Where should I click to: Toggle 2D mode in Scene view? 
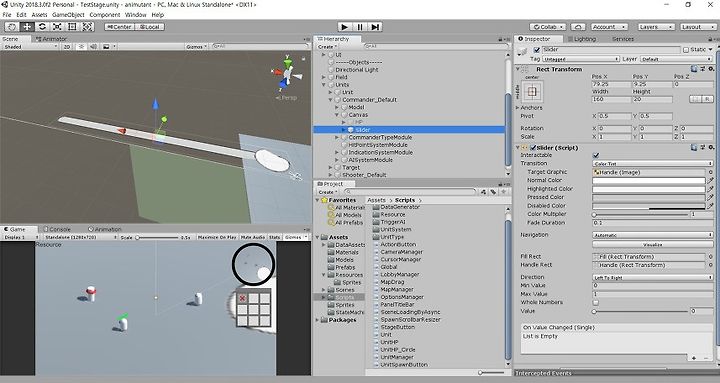click(x=67, y=46)
